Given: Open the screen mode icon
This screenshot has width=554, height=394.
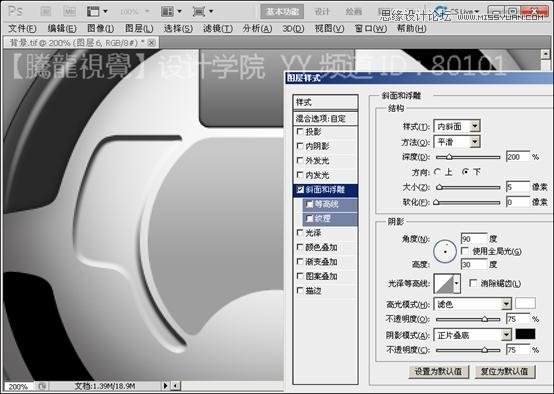Looking at the screenshot, I should click(x=203, y=12).
